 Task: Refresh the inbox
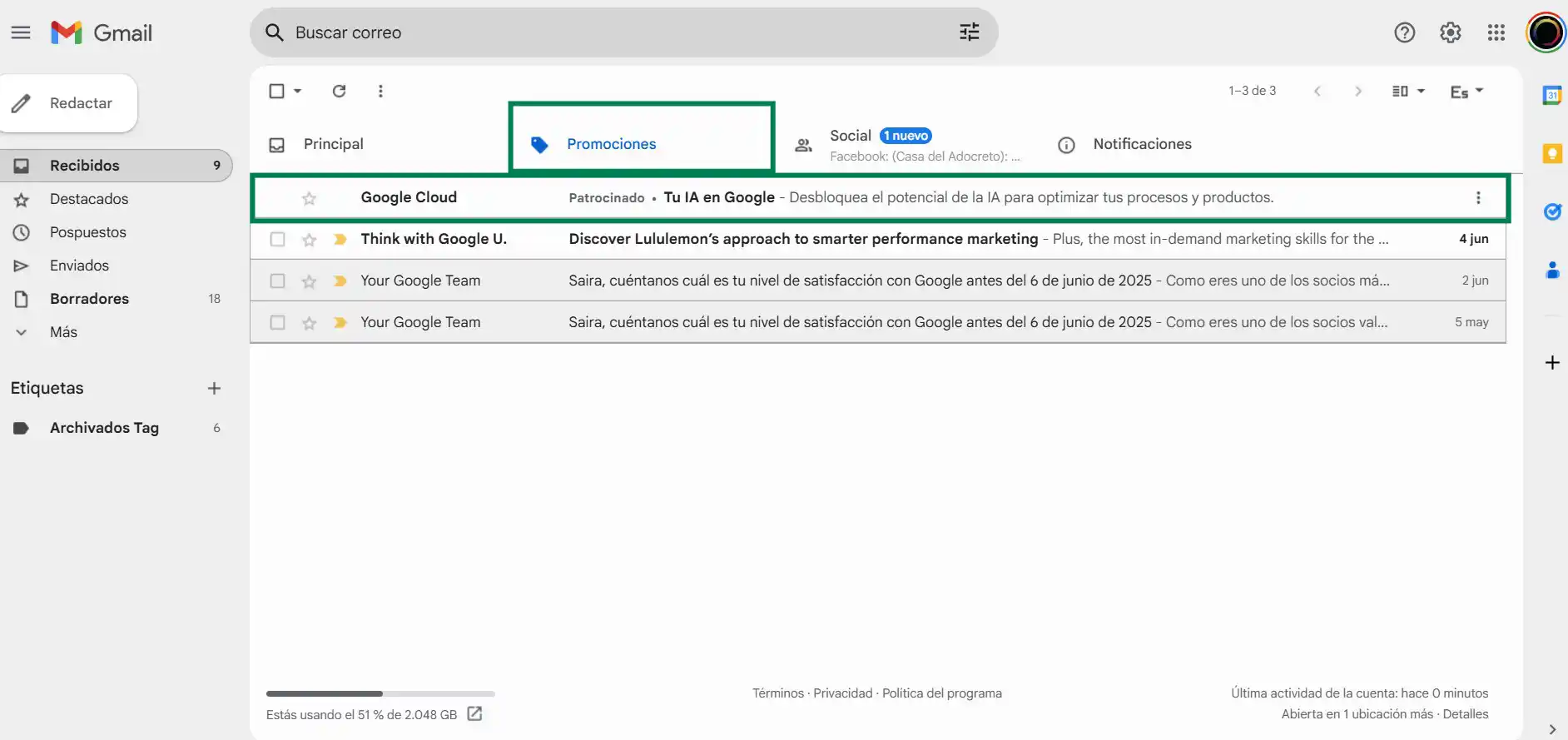[339, 91]
